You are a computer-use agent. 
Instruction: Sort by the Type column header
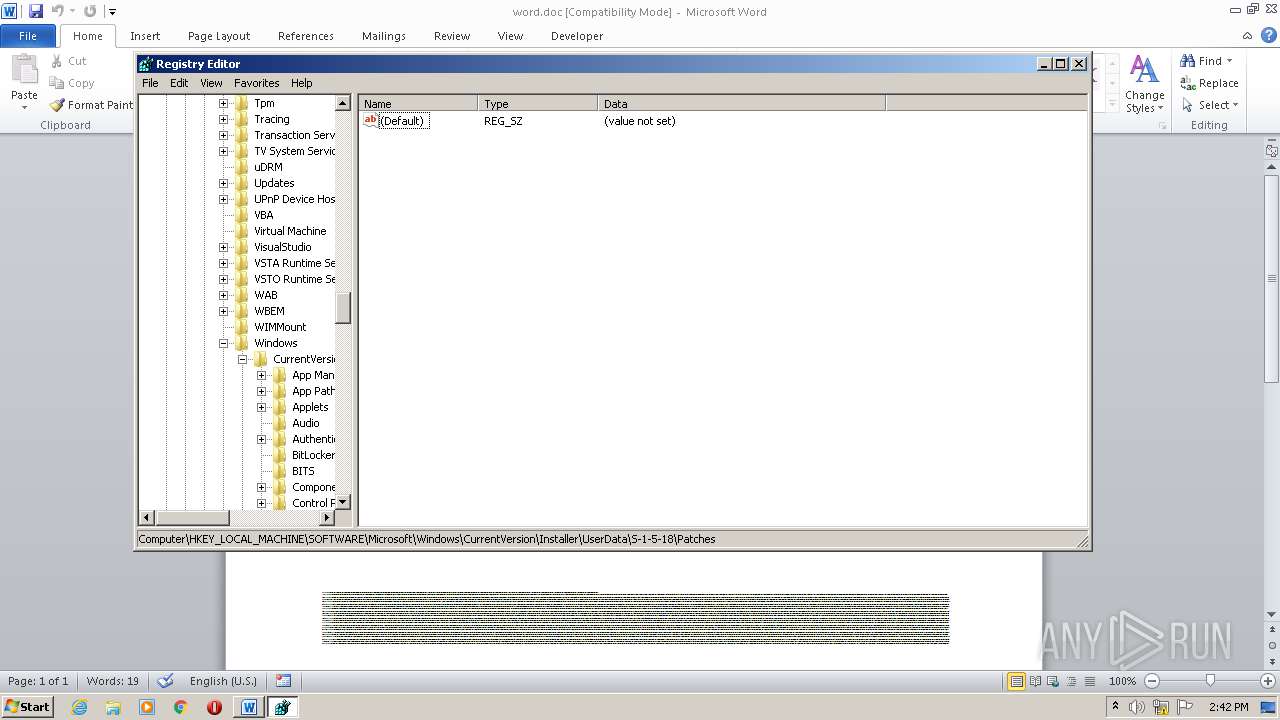(x=538, y=103)
